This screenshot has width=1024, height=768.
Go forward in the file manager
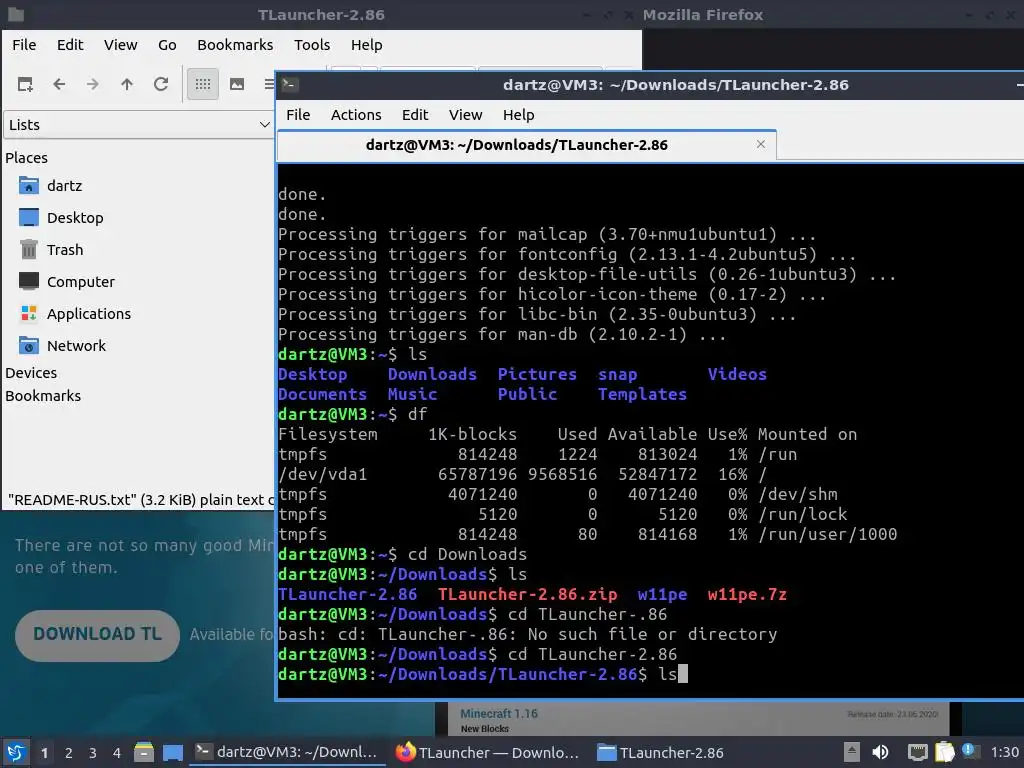click(x=93, y=84)
